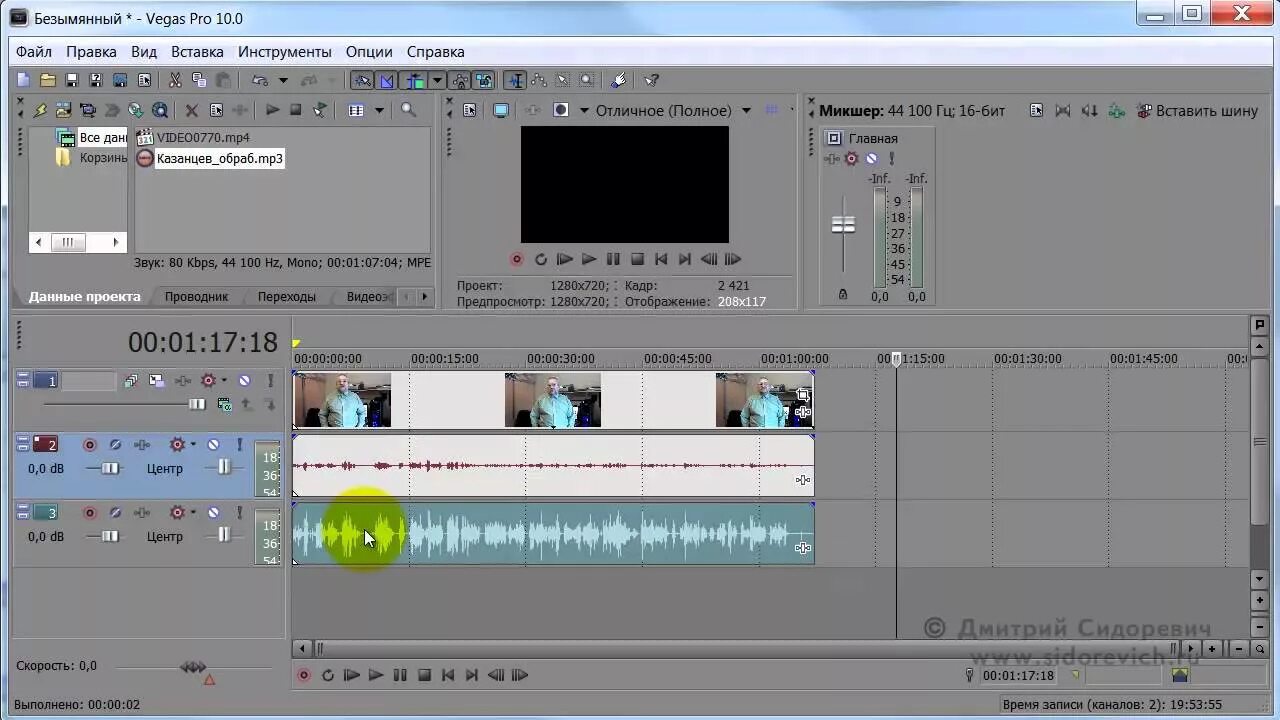
Task: Open the track 2 effects gear icon
Action: coord(177,444)
